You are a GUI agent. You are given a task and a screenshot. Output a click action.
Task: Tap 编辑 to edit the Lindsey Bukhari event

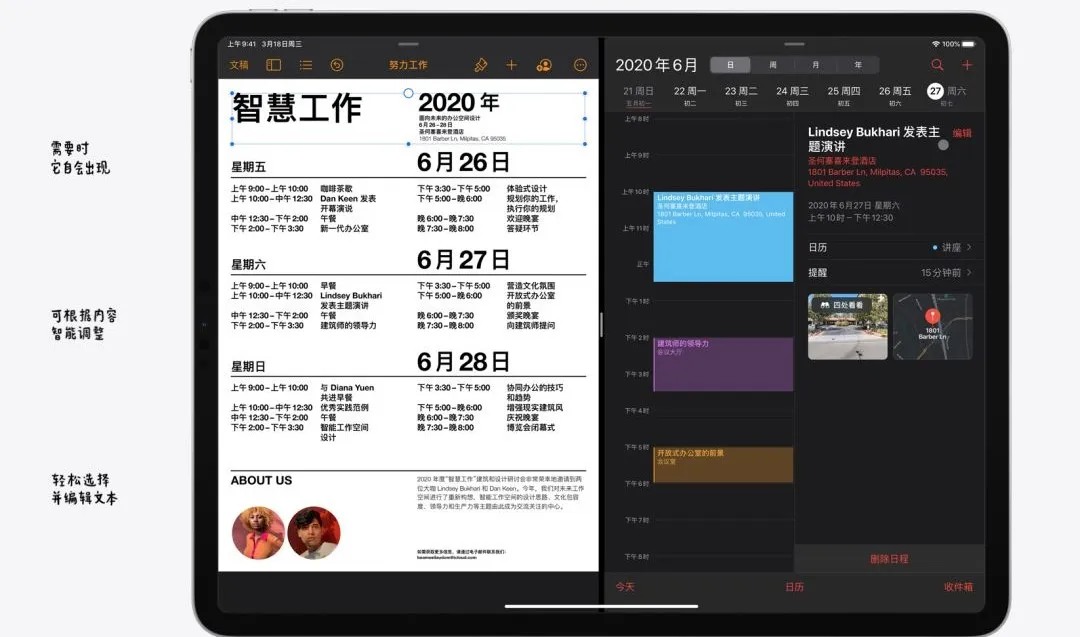[x=964, y=131]
